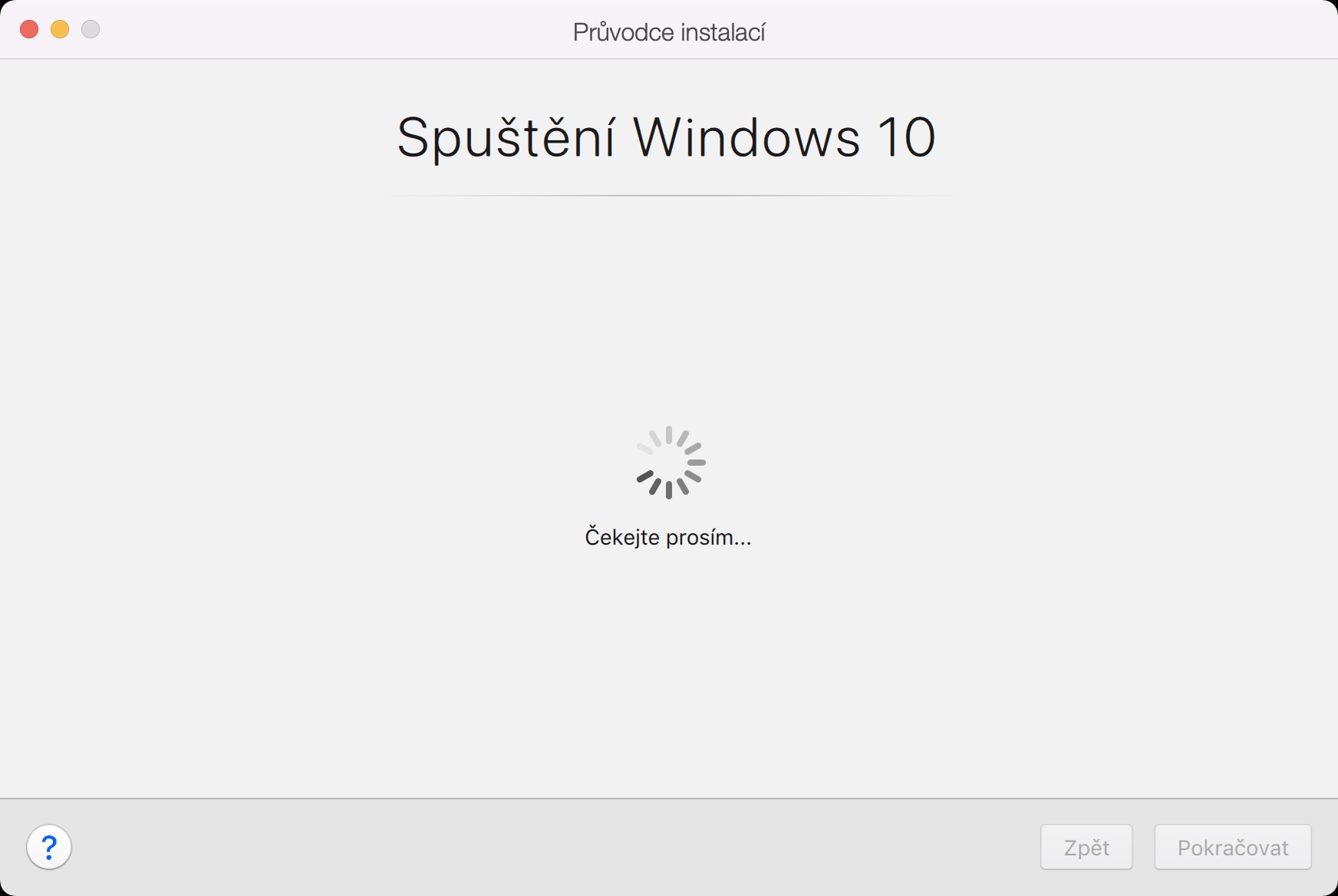Click the Čekejte prosím... status text
This screenshot has height=896, width=1338.
668,536
